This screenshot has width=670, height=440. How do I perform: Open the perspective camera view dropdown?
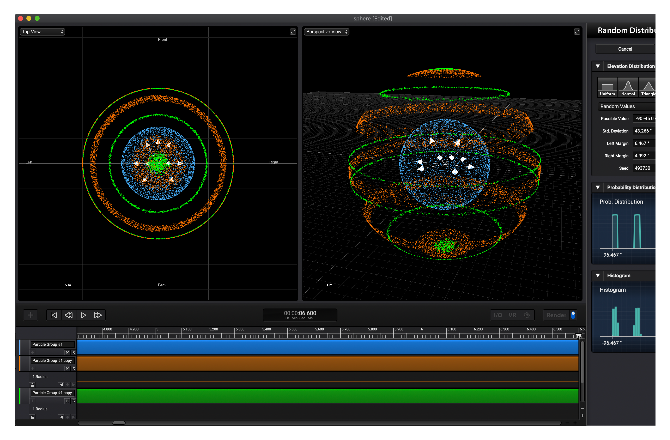326,32
